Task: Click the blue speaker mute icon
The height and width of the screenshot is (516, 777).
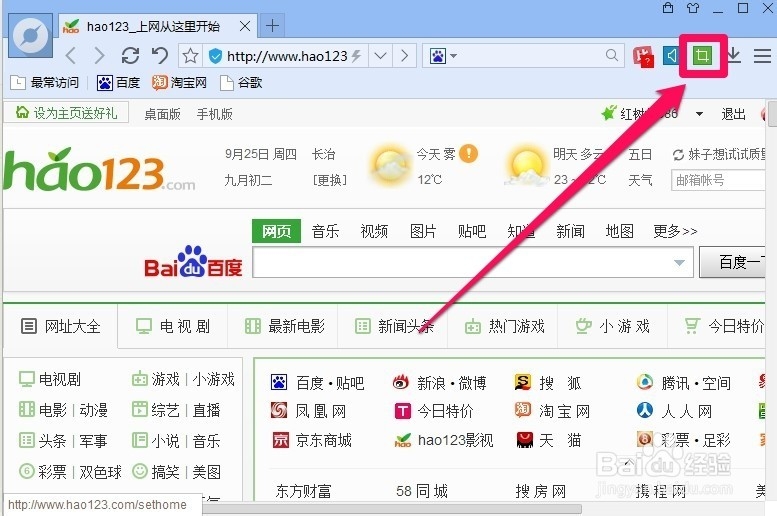Action: (x=672, y=55)
